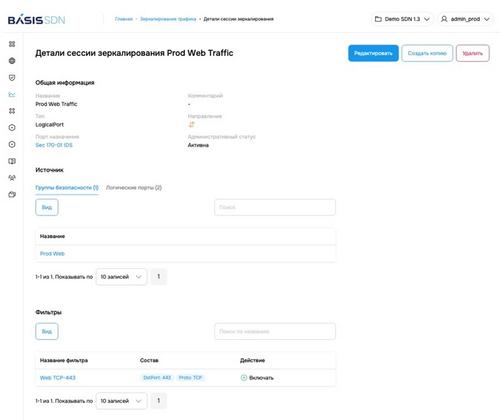Open records-per-page dropdown under filters table
Screen dimensions: 500x420
[121, 401]
